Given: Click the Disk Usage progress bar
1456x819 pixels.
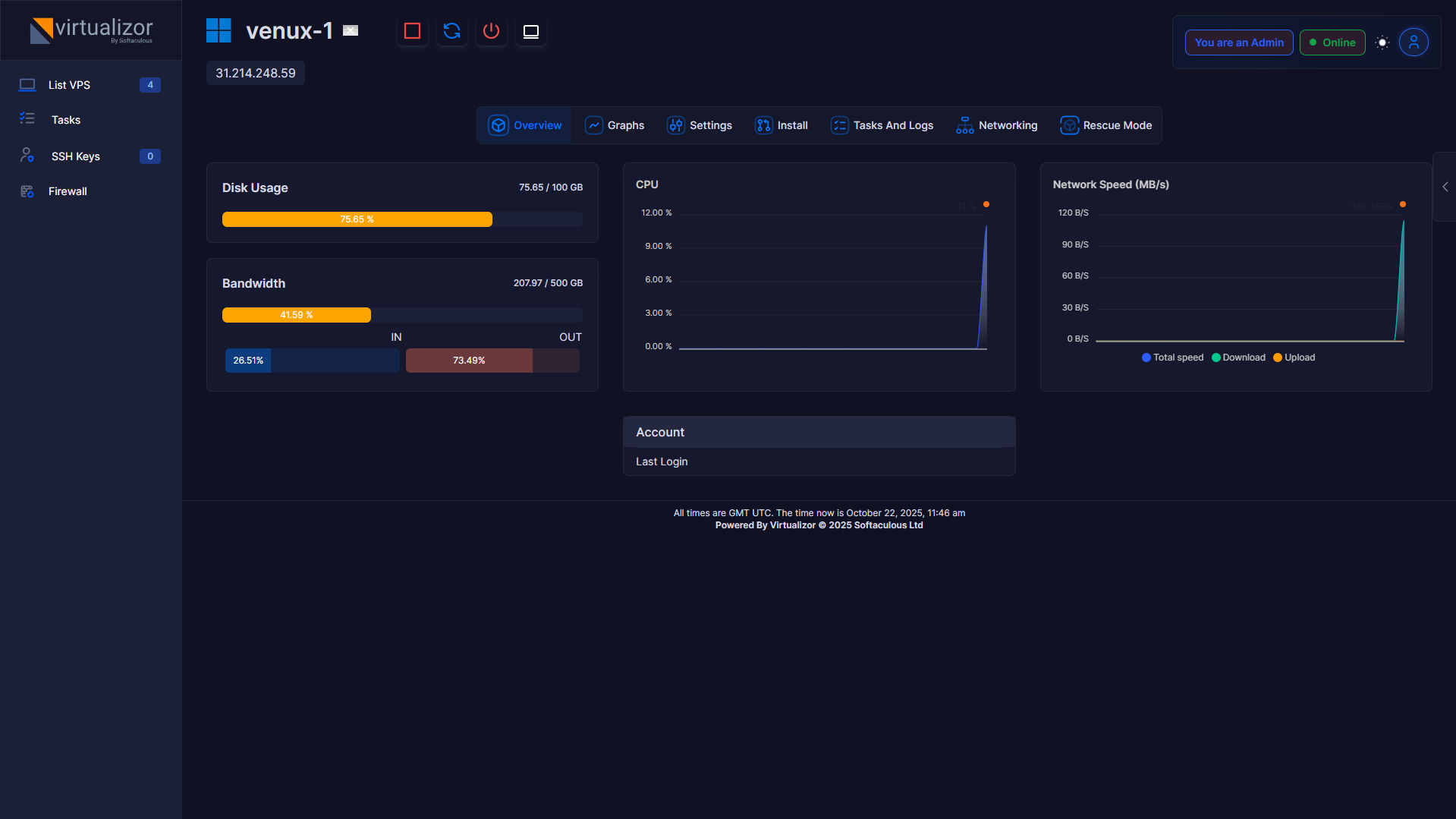Looking at the screenshot, I should pyautogui.click(x=402, y=219).
